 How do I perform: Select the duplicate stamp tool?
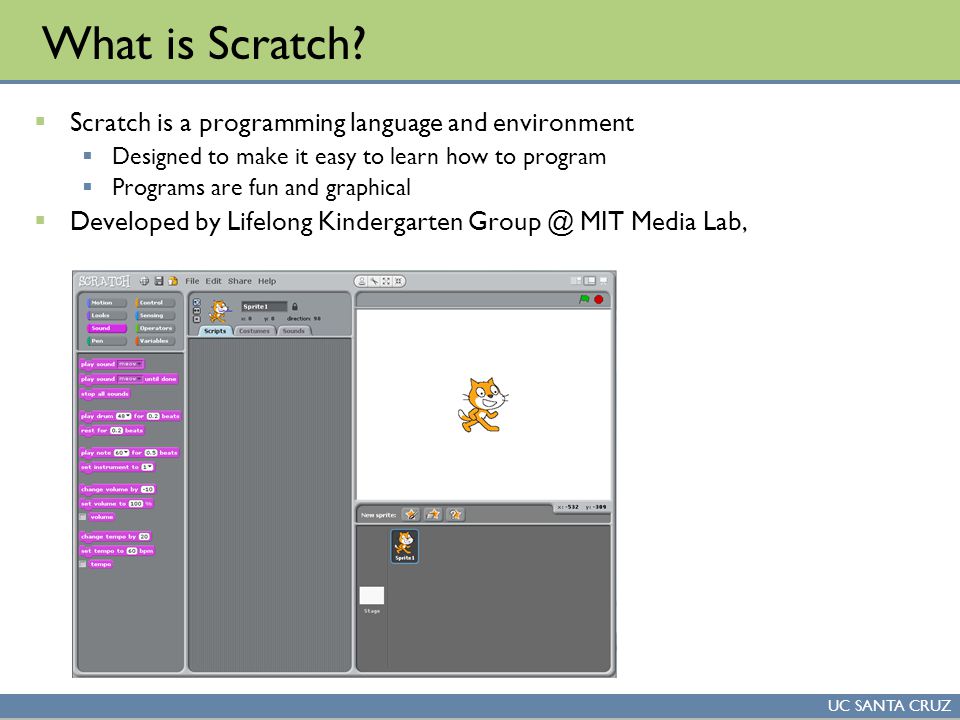362,281
